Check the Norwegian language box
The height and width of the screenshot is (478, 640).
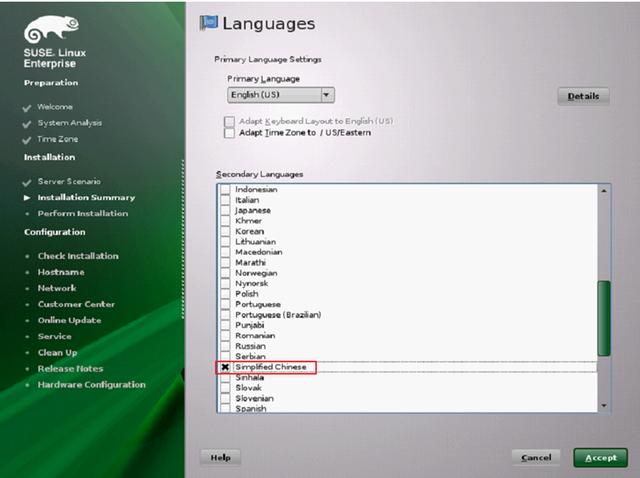click(225, 273)
